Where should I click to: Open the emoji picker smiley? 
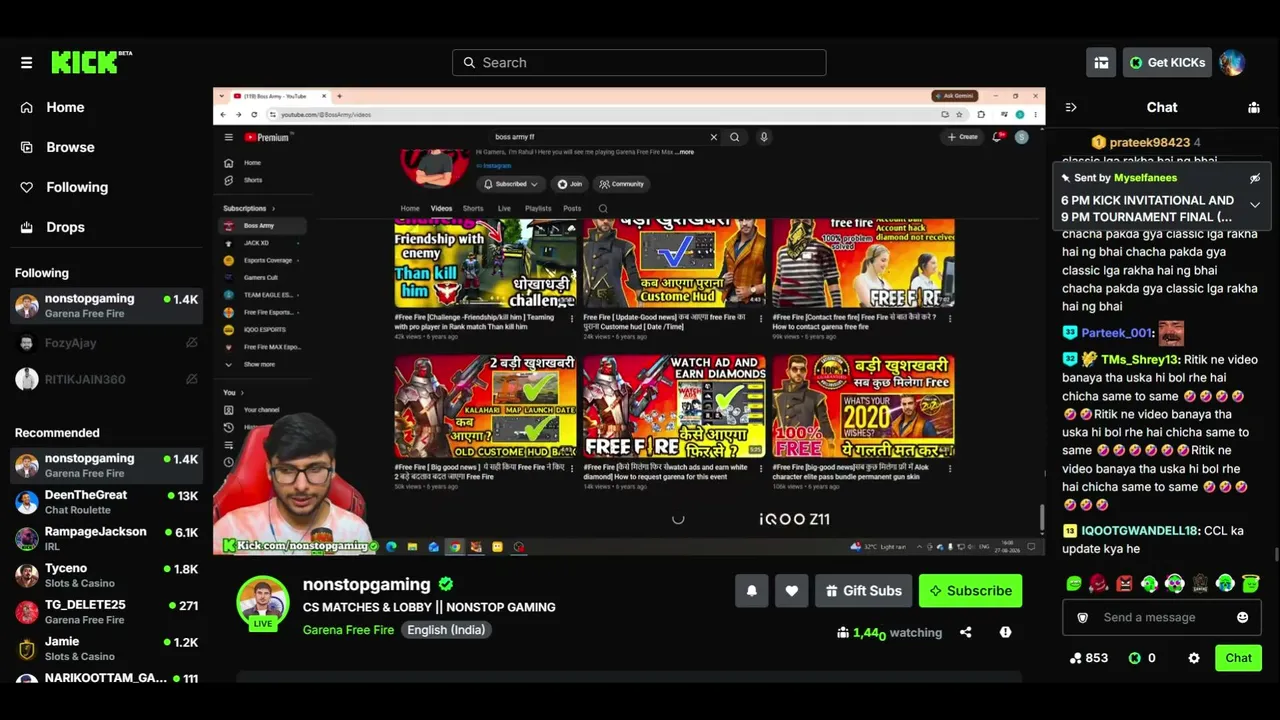click(x=1243, y=618)
